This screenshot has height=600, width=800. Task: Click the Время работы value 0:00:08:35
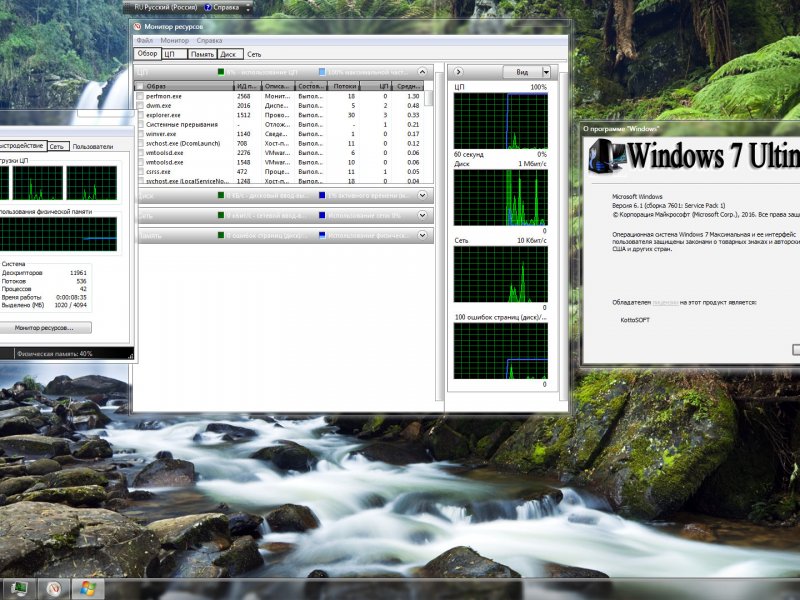(x=72, y=297)
